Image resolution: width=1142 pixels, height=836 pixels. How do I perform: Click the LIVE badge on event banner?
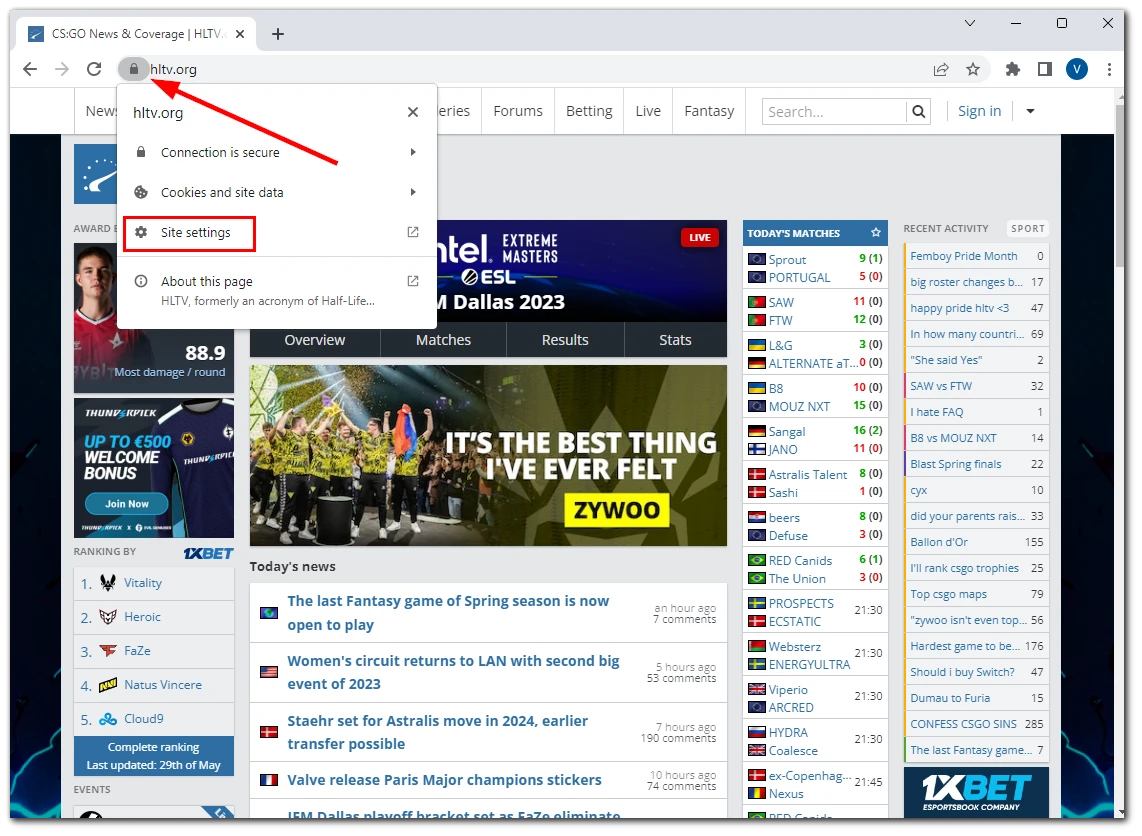pos(699,237)
